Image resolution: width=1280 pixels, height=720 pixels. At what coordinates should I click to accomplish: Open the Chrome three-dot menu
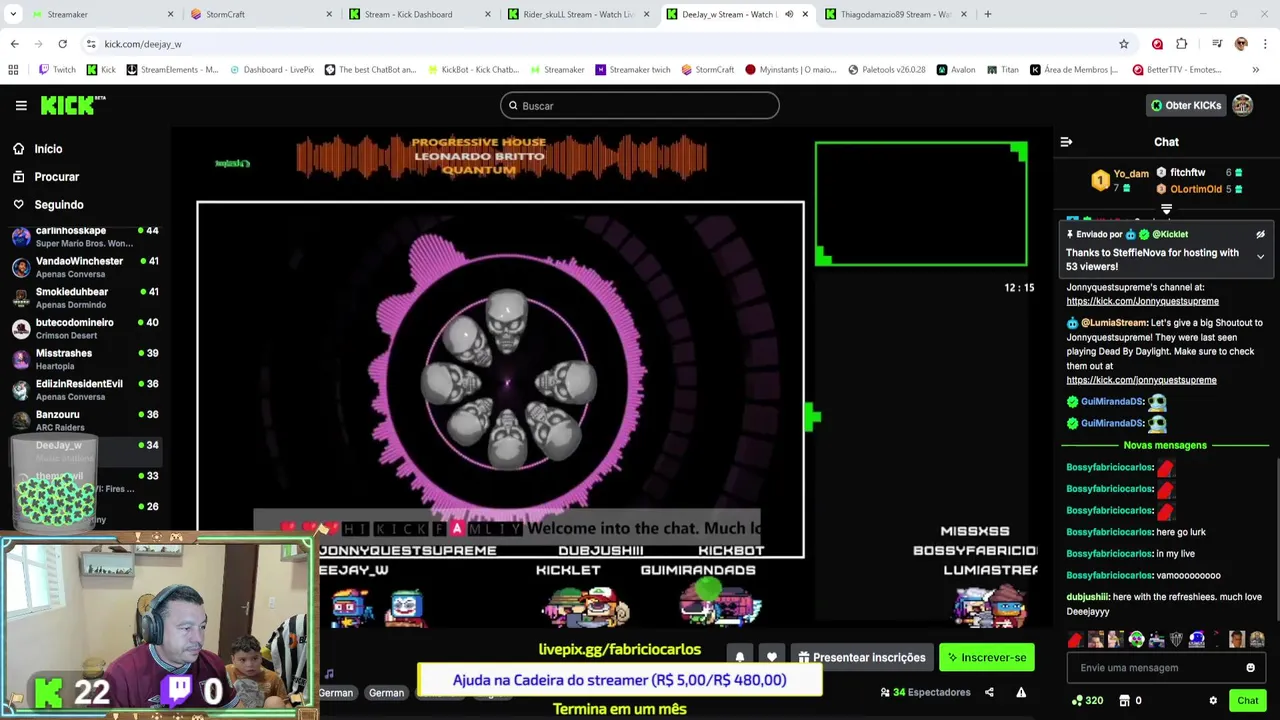[x=1265, y=44]
